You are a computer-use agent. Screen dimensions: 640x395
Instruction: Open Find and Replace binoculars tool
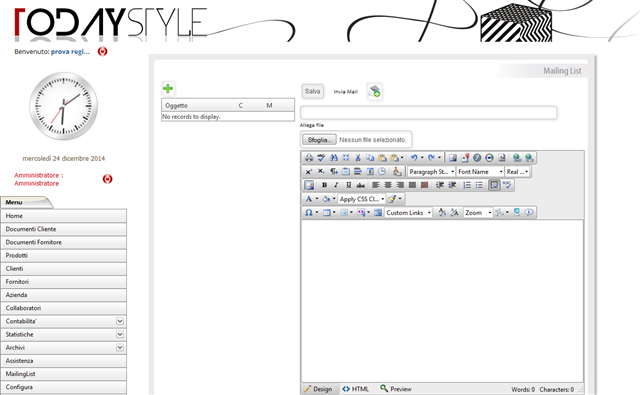click(333, 158)
